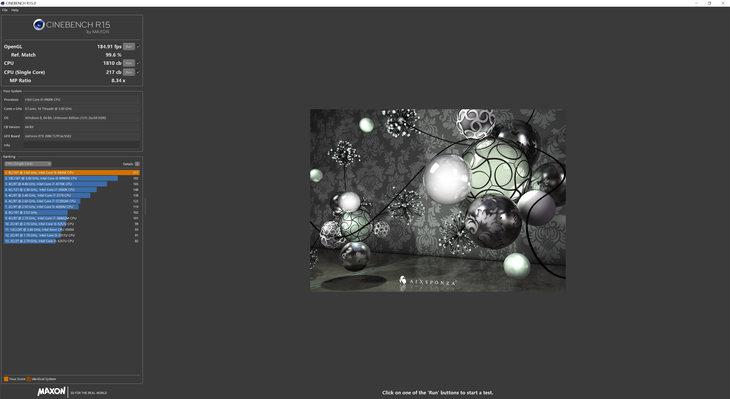Click the empty Info text field

pos(81,145)
